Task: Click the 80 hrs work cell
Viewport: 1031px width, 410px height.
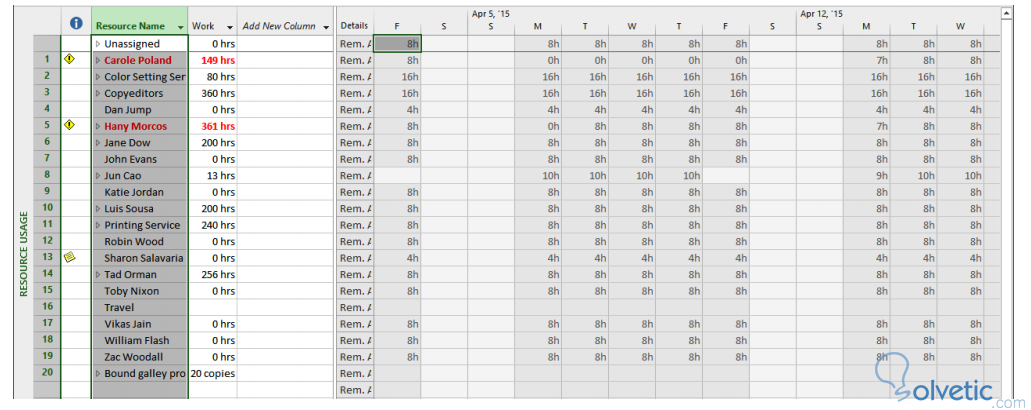Action: (x=212, y=77)
